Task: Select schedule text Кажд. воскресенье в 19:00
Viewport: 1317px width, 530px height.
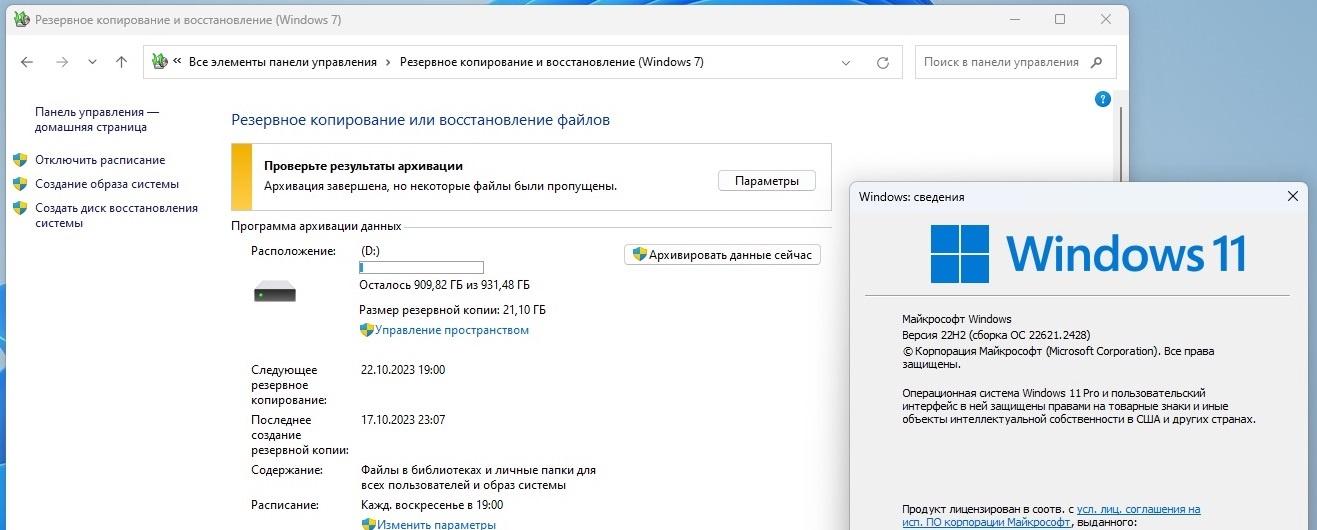Action: (x=432, y=505)
